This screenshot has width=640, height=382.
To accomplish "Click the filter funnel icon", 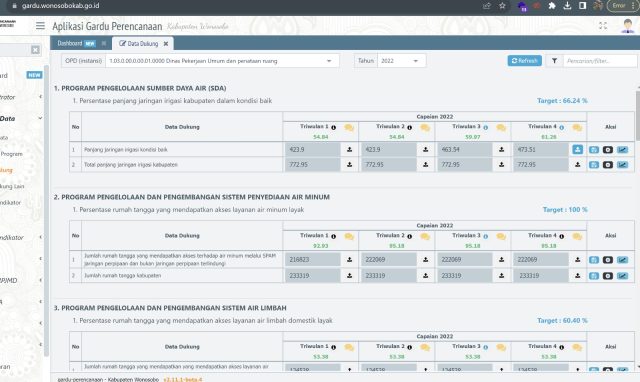I will pyautogui.click(x=554, y=61).
